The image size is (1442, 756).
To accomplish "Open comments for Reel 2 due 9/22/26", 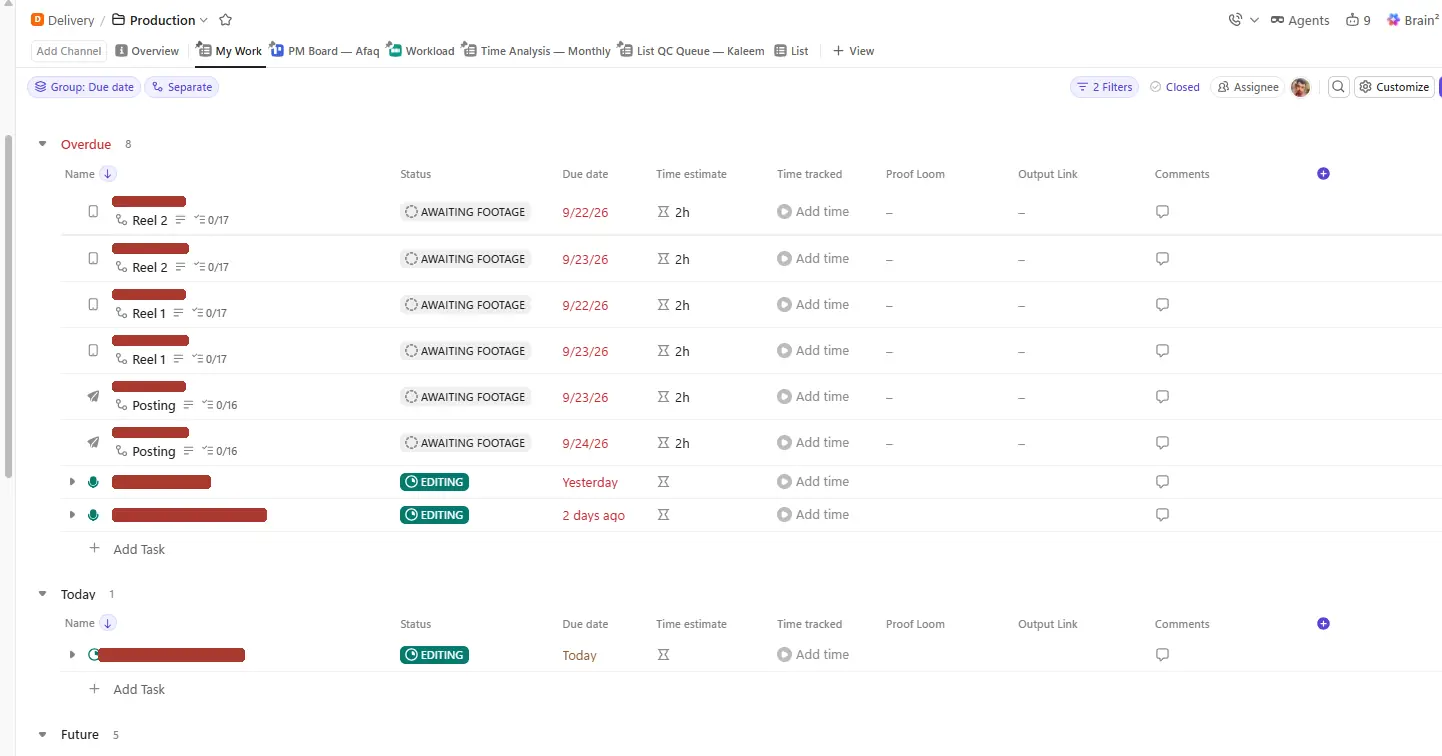I will (x=1162, y=212).
